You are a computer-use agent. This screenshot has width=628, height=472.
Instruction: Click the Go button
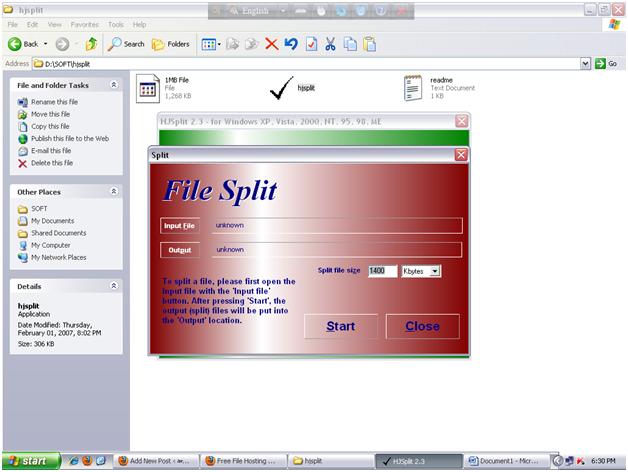606,63
